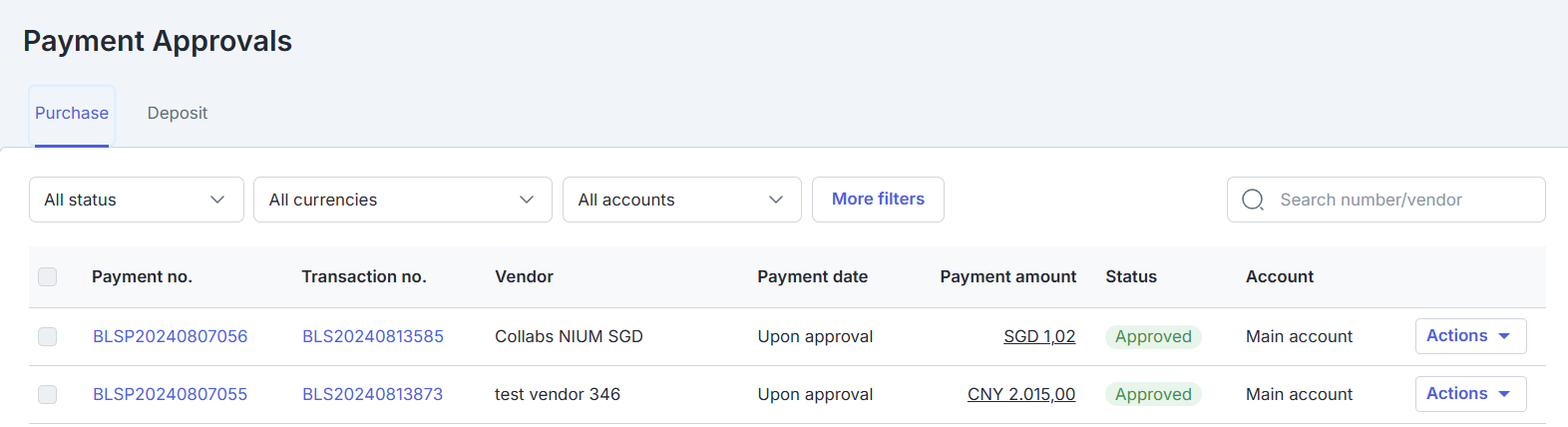Click the search magnifier icon

coord(1253,200)
